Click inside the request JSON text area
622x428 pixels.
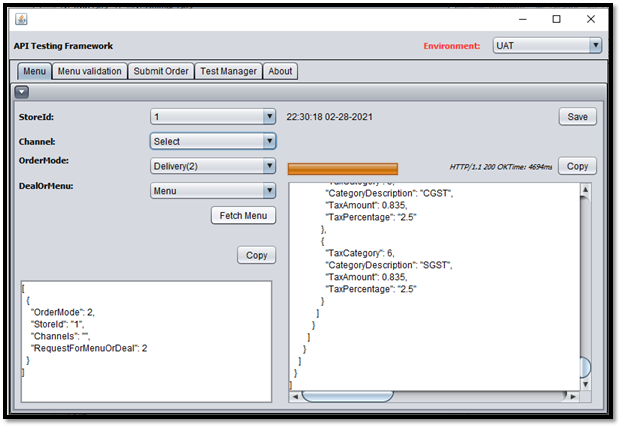tap(146, 342)
